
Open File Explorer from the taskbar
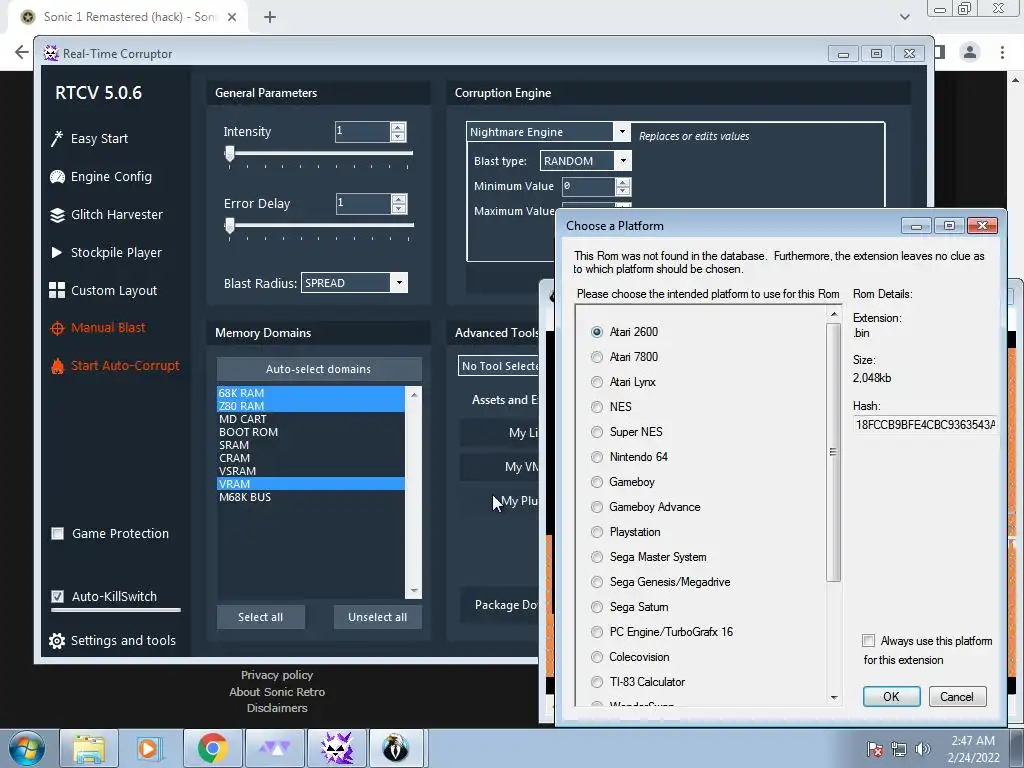point(88,748)
